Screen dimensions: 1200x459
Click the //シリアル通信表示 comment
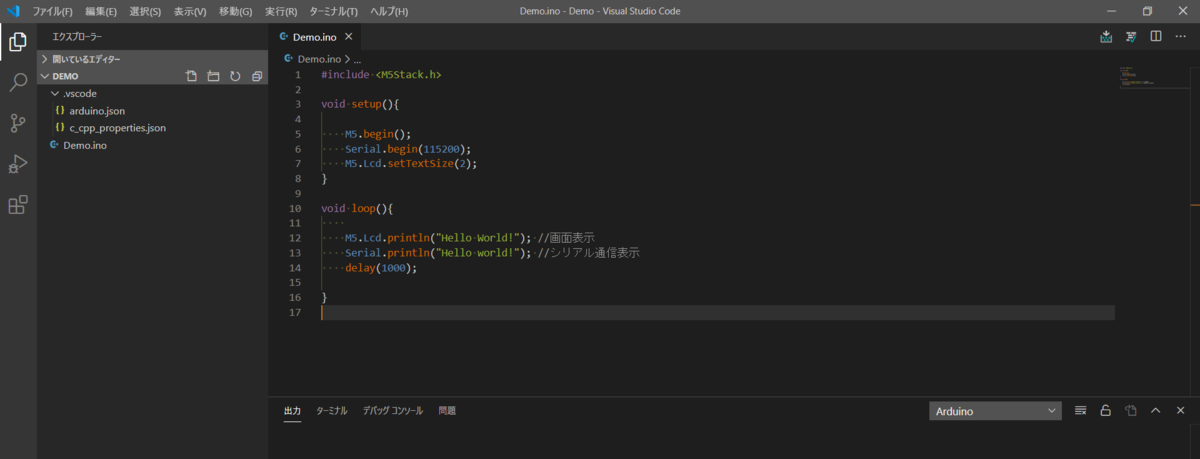click(588, 253)
